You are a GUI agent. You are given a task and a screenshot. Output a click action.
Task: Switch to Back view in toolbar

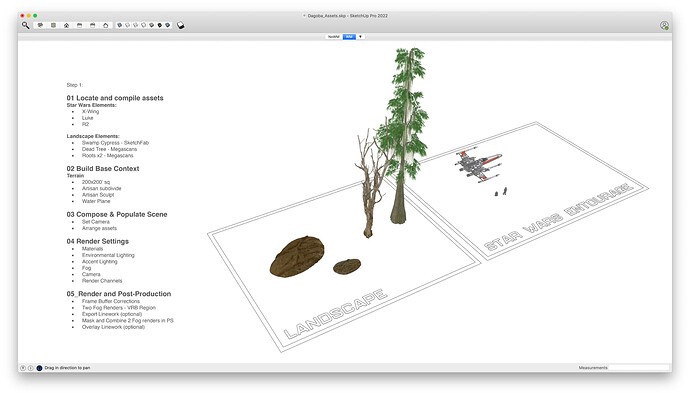(x=92, y=26)
